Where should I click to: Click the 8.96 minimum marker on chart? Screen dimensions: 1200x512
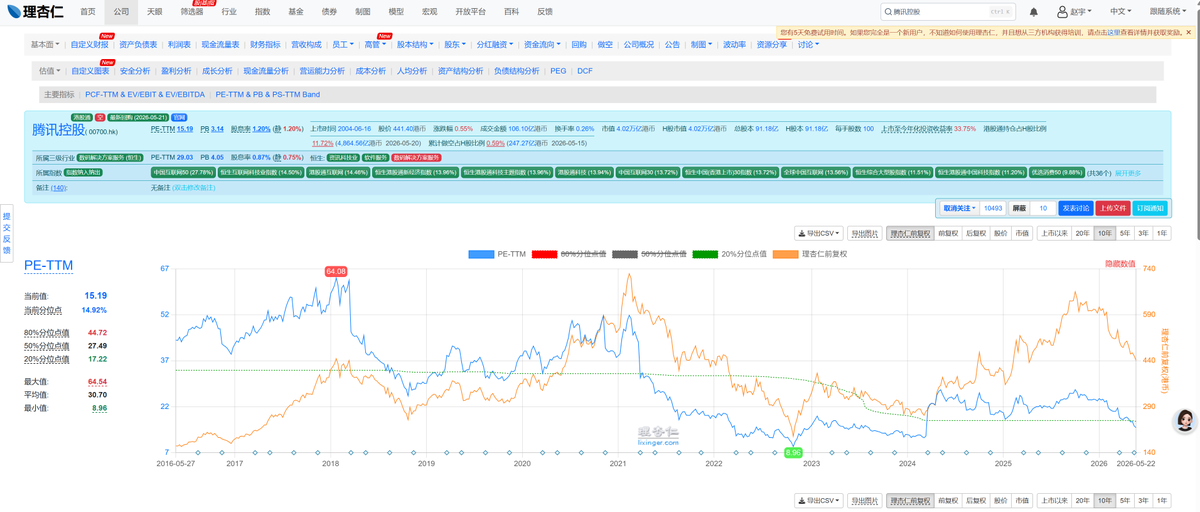pyautogui.click(x=793, y=453)
